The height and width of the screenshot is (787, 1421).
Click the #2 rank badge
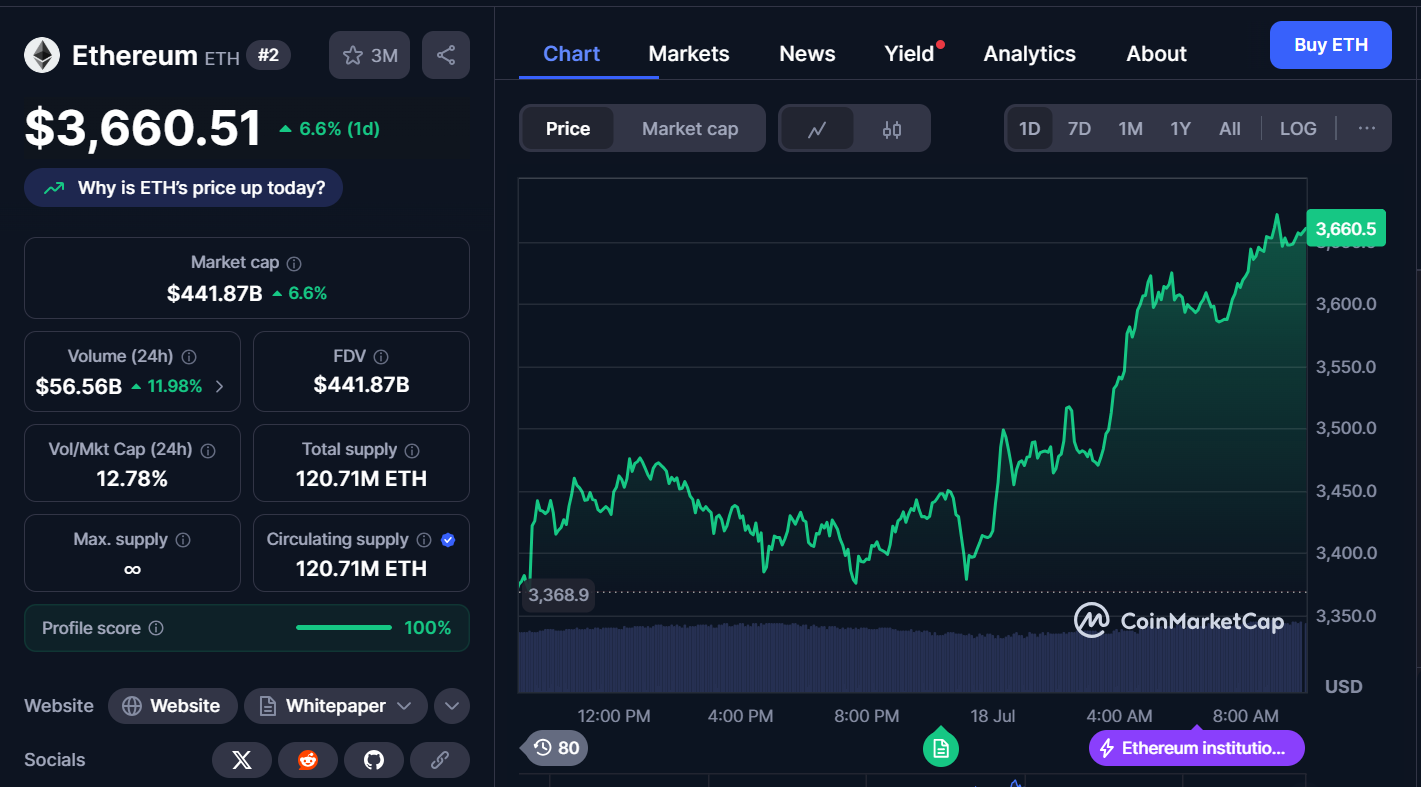[x=268, y=55]
